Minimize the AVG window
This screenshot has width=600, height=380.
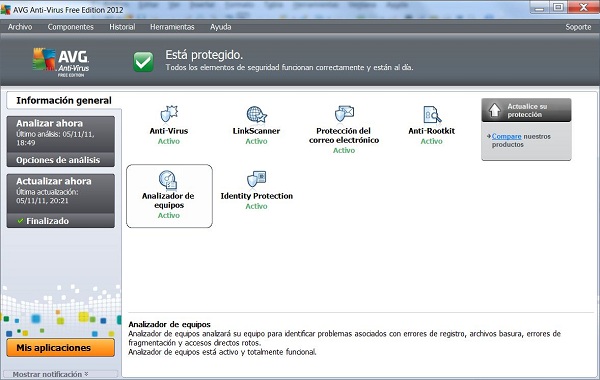pos(540,8)
